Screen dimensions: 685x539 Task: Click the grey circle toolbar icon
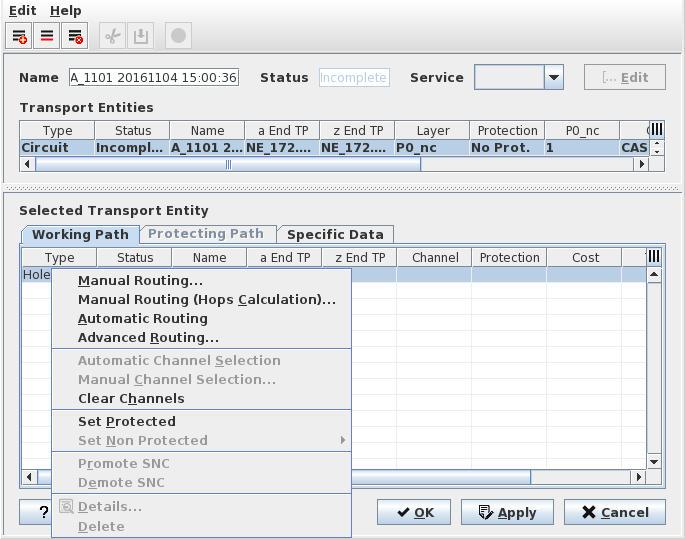(178, 36)
